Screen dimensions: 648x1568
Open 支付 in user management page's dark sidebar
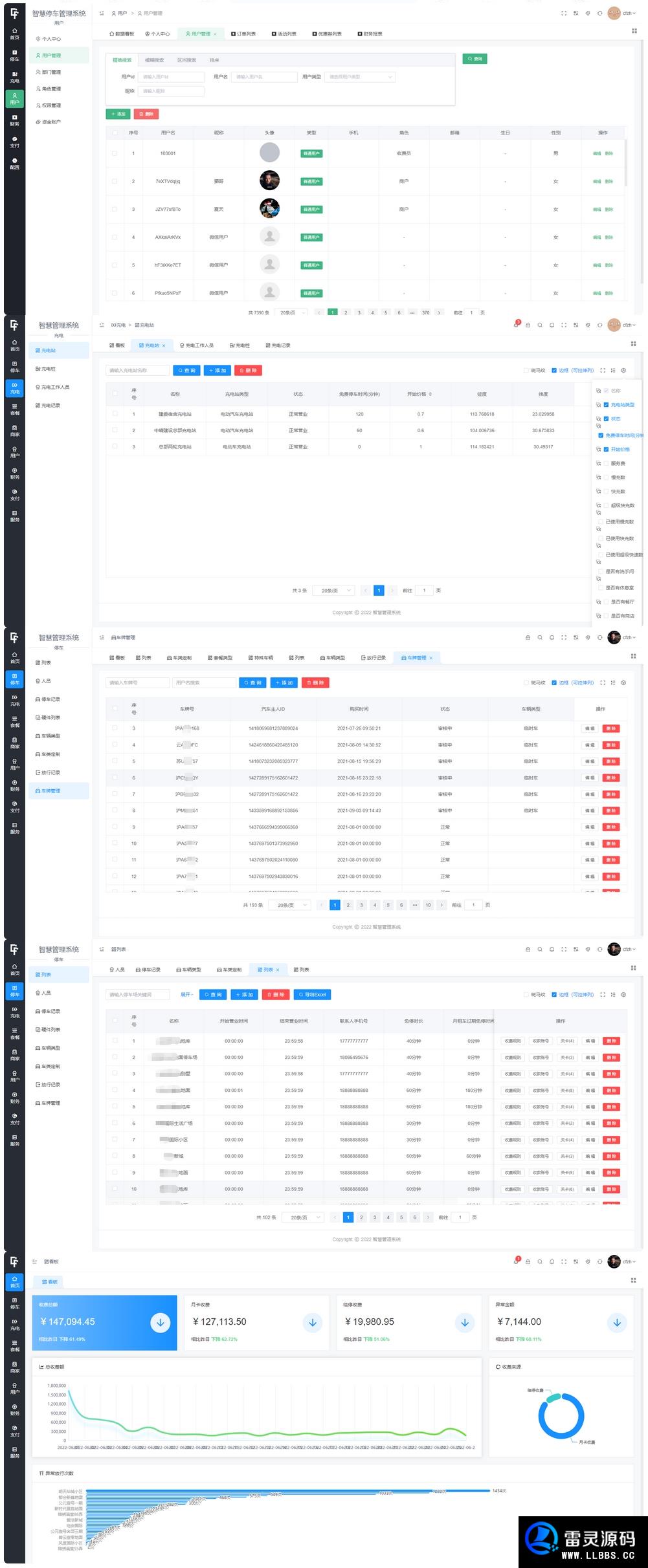click(15, 142)
